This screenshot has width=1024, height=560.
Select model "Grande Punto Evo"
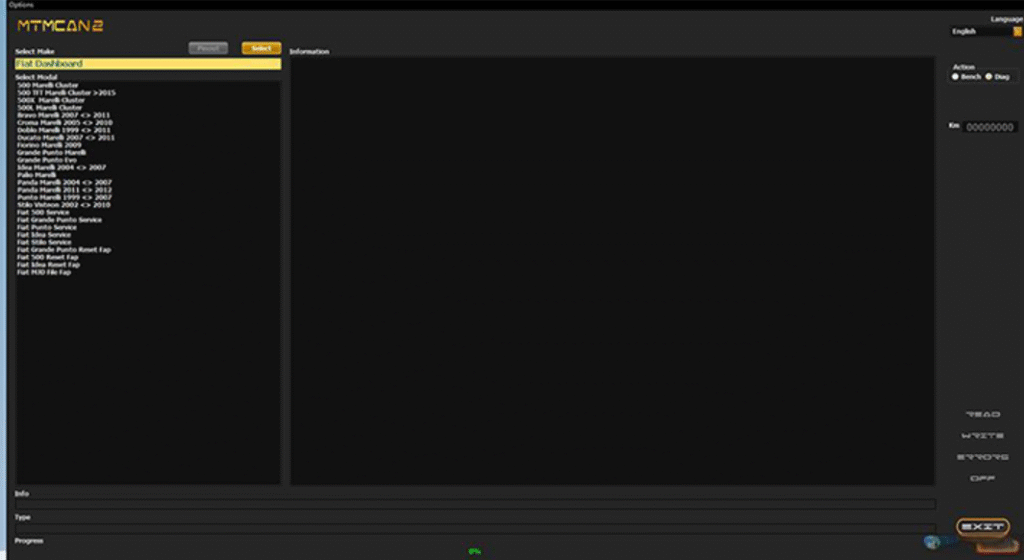(x=47, y=160)
